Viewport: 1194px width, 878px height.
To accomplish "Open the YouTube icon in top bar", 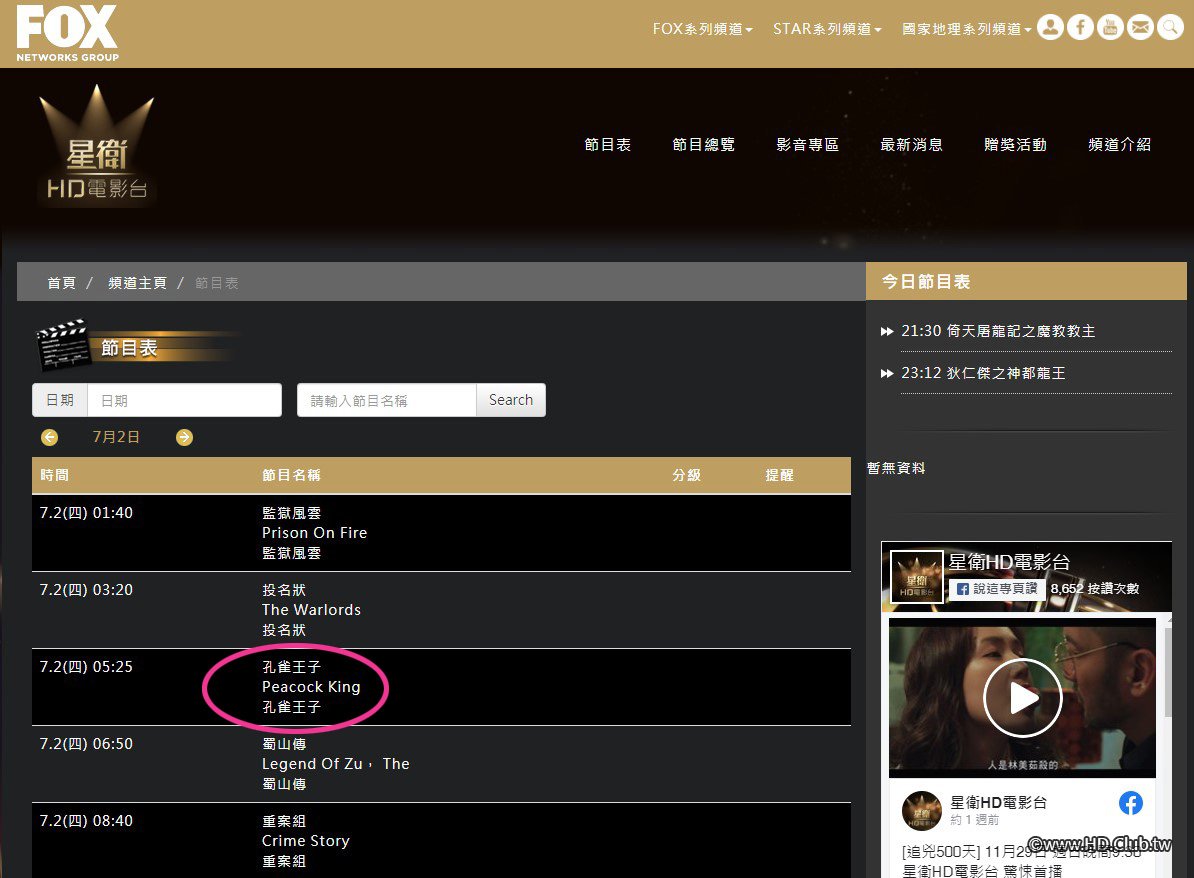I will click(x=1110, y=27).
